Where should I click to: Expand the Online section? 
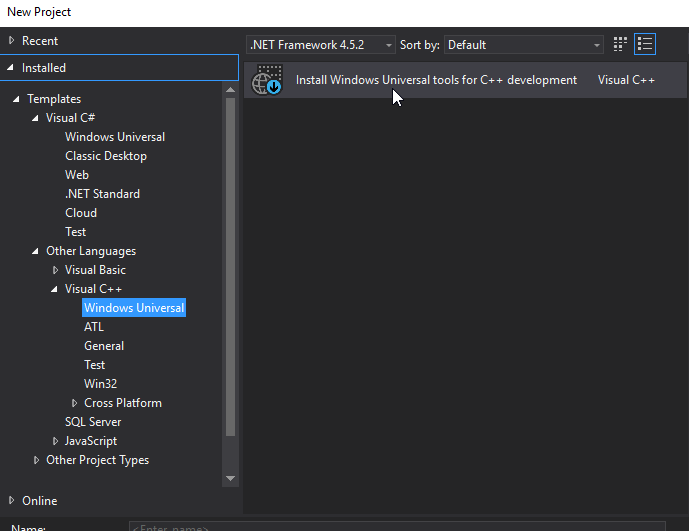[11, 500]
